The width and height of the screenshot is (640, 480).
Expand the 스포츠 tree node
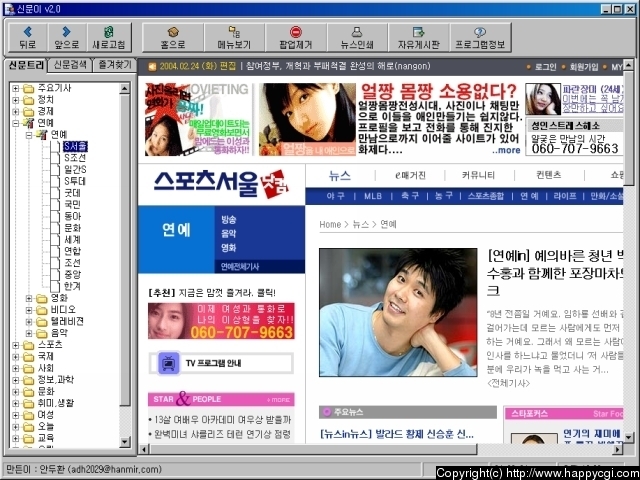(x=16, y=345)
